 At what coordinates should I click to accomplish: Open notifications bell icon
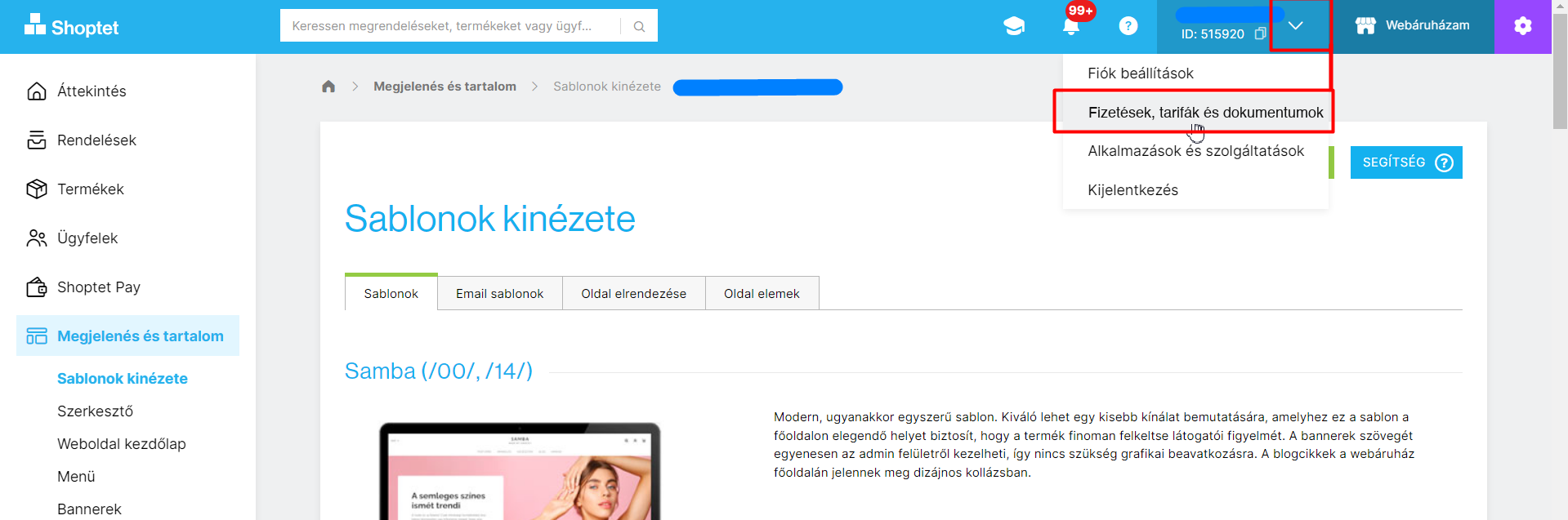[x=1071, y=26]
